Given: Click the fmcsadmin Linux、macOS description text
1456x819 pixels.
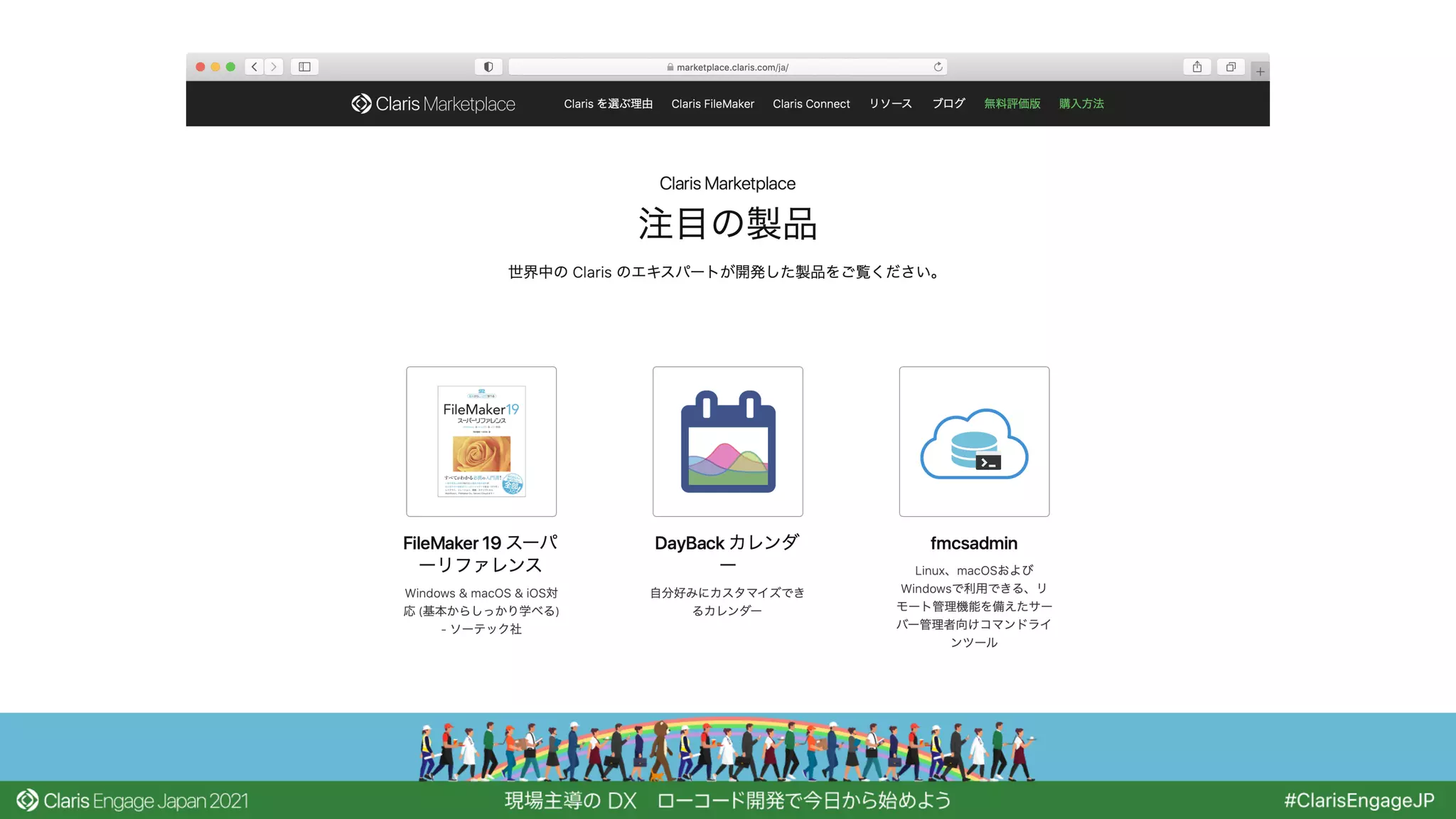Looking at the screenshot, I should (974, 606).
